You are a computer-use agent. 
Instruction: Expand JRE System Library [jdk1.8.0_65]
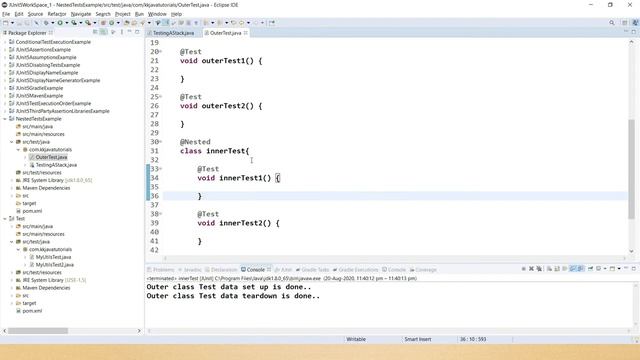click(x=11, y=180)
